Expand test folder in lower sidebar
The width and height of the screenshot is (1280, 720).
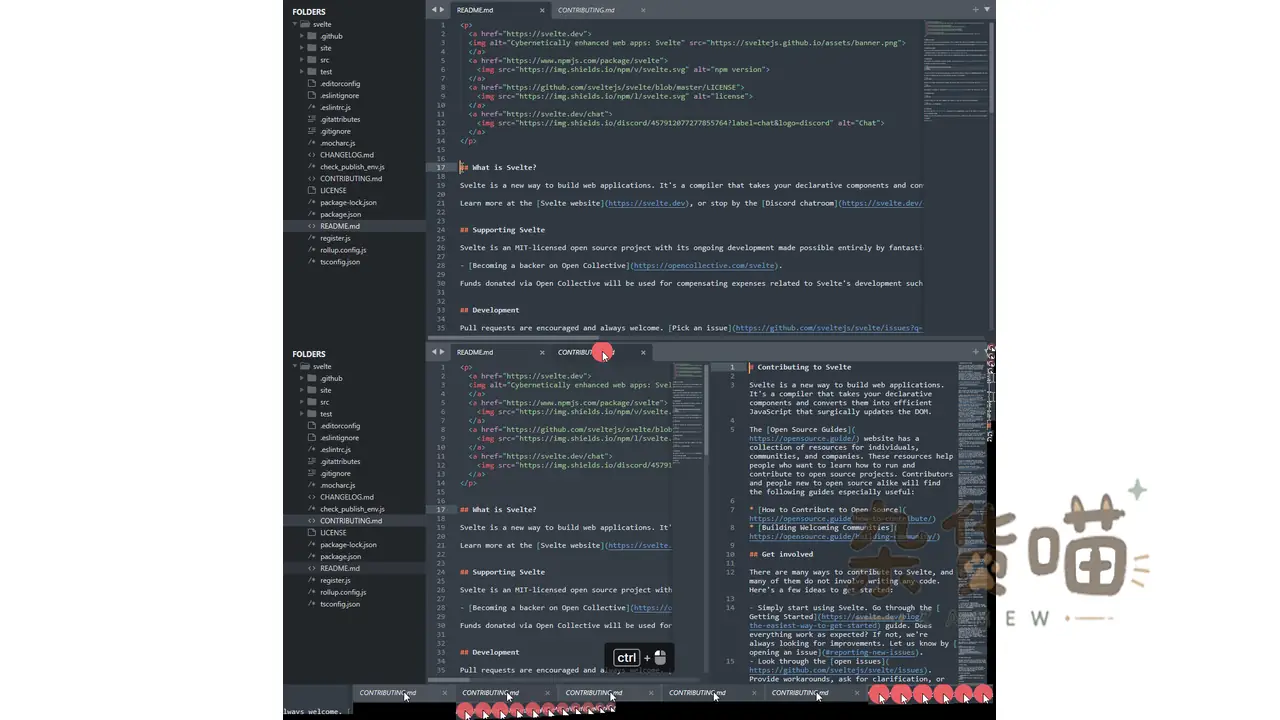[x=301, y=414]
